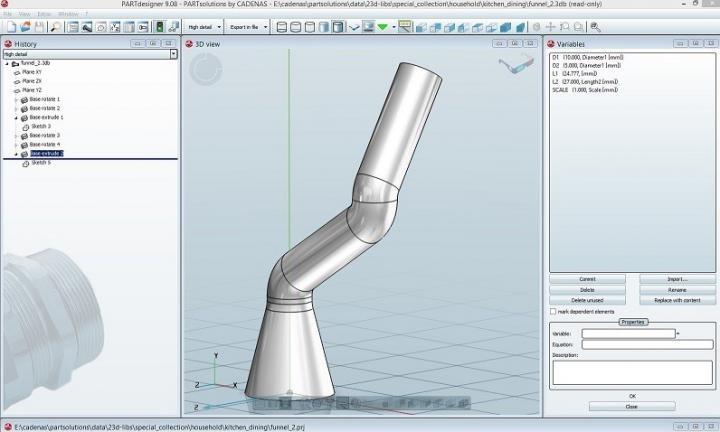This screenshot has width=720, height=432.
Task: Click the music note icon beside traffic light
Action: click(x=173, y=27)
